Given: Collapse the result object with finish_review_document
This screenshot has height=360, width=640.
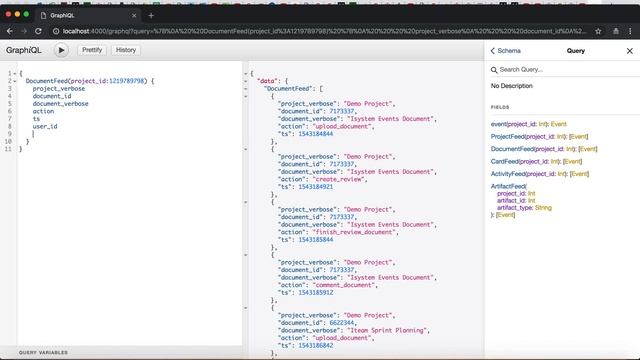Looking at the screenshot, I should [x=246, y=202].
